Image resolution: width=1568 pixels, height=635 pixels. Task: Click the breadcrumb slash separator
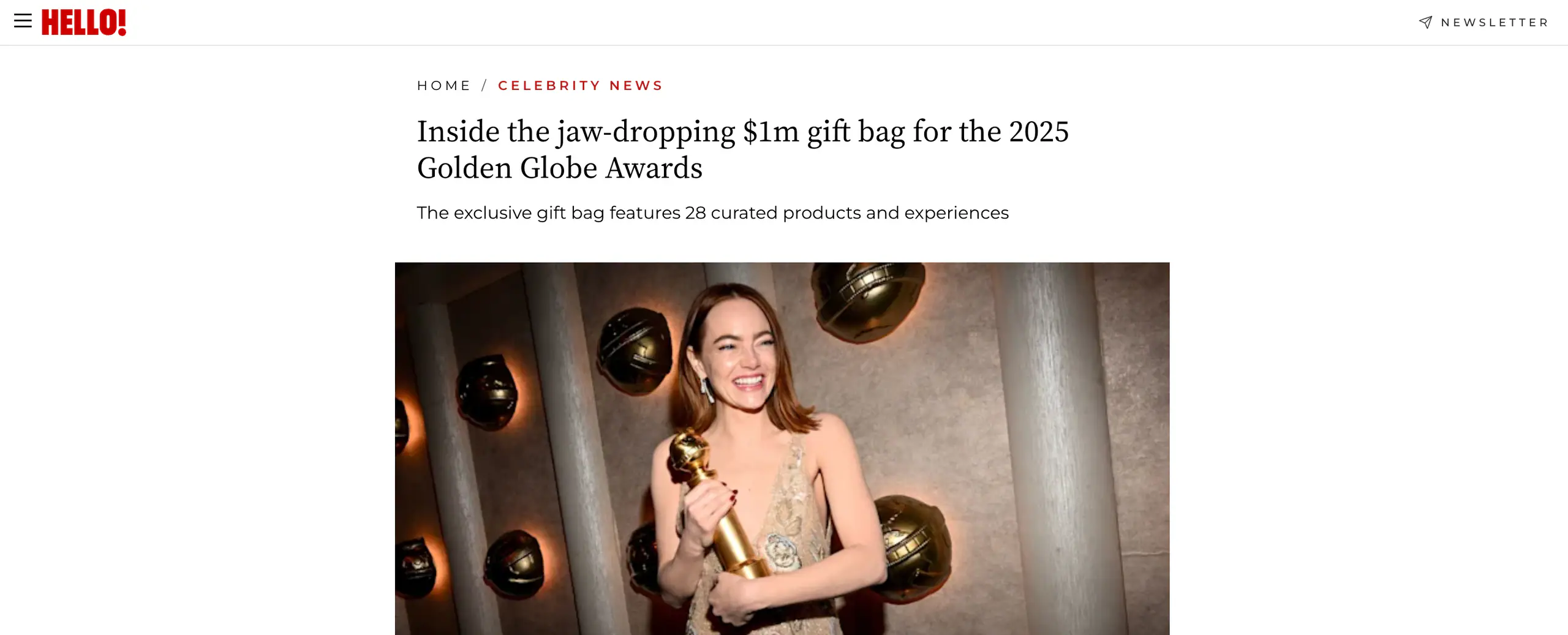click(484, 86)
